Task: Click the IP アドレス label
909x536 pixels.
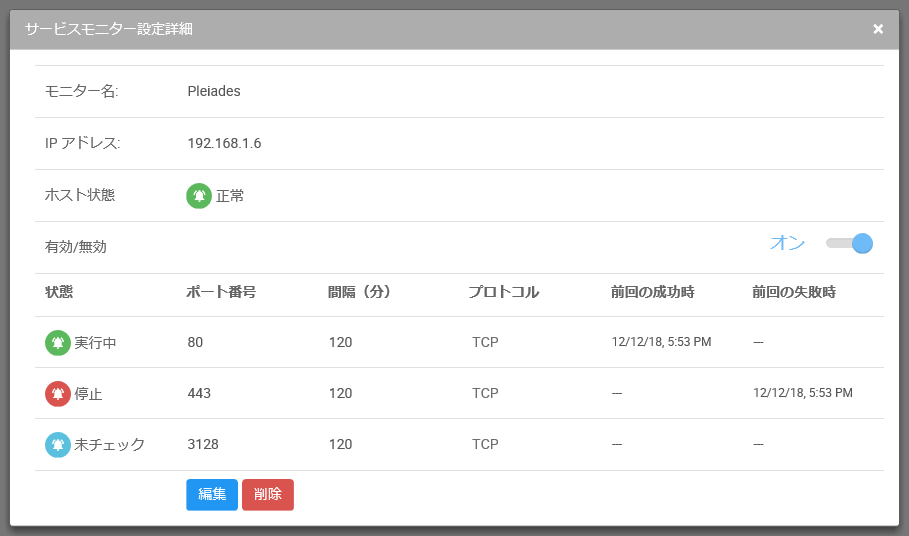Action: (x=83, y=143)
